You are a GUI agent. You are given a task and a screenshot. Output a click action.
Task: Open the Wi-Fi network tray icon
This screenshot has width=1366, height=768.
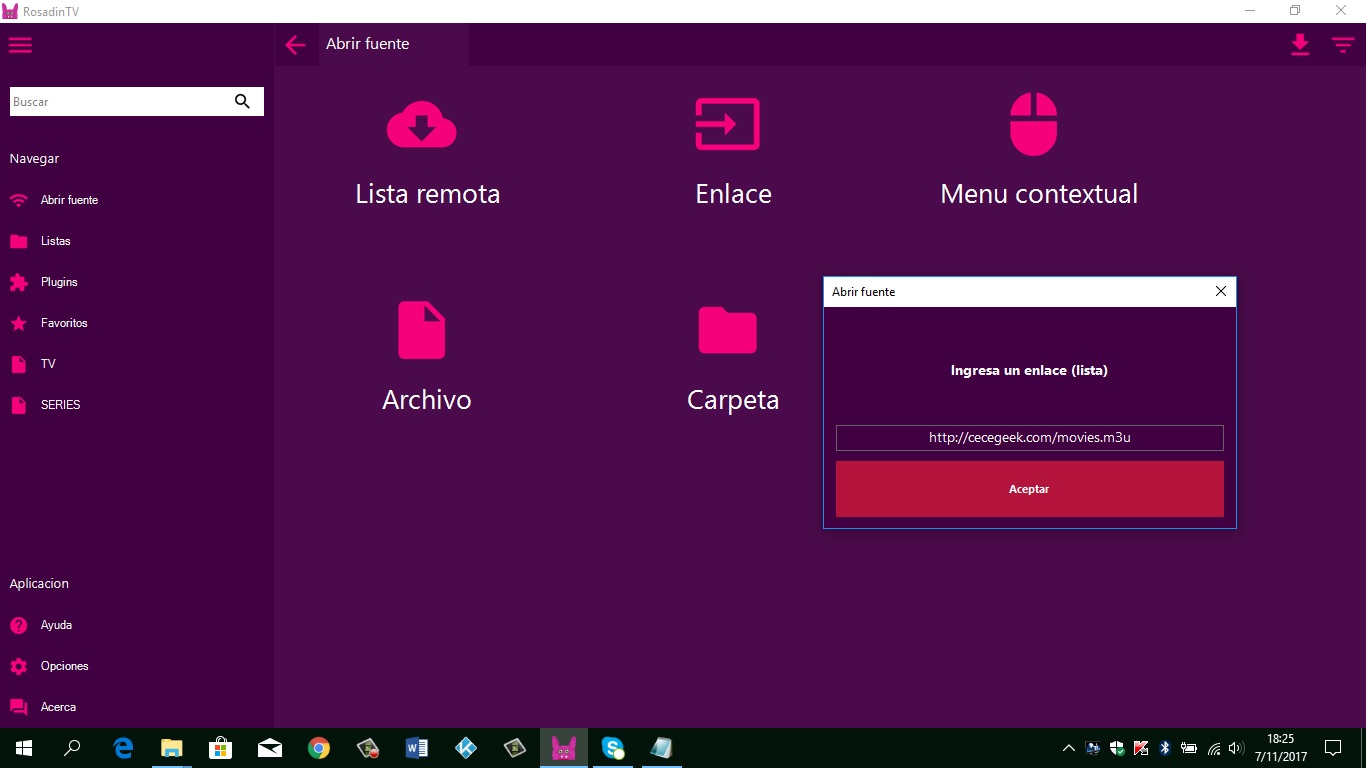(x=1214, y=748)
